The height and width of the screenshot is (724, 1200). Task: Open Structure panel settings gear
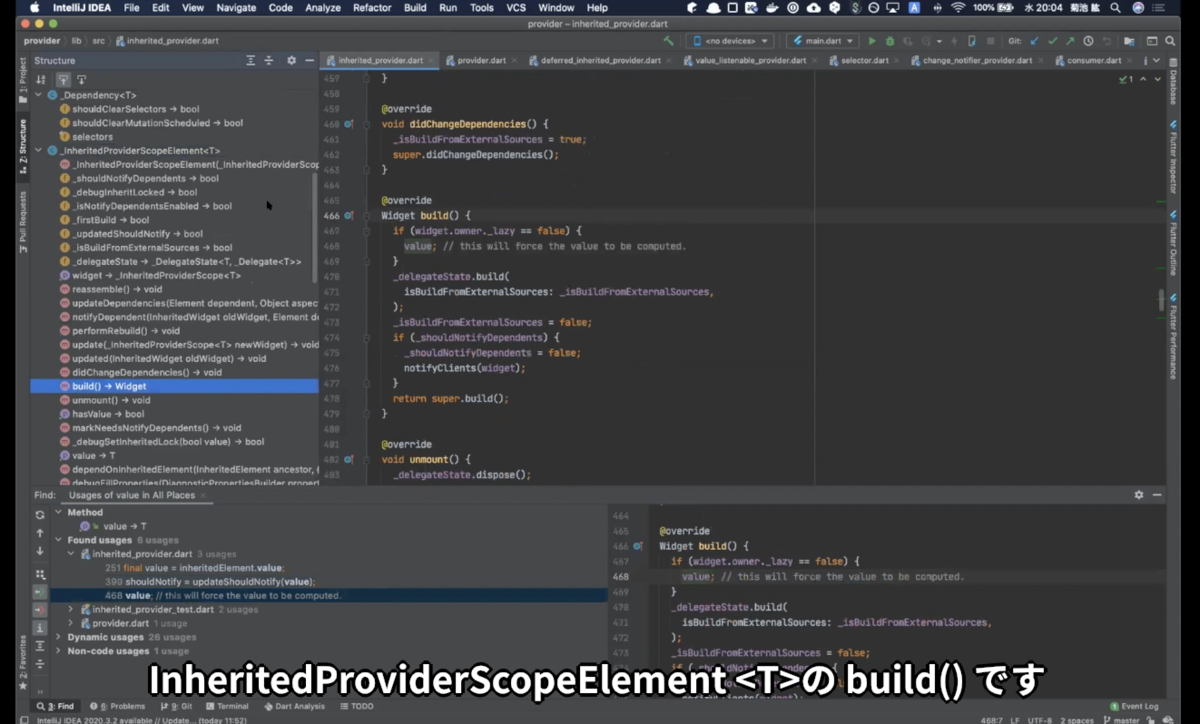coord(291,61)
